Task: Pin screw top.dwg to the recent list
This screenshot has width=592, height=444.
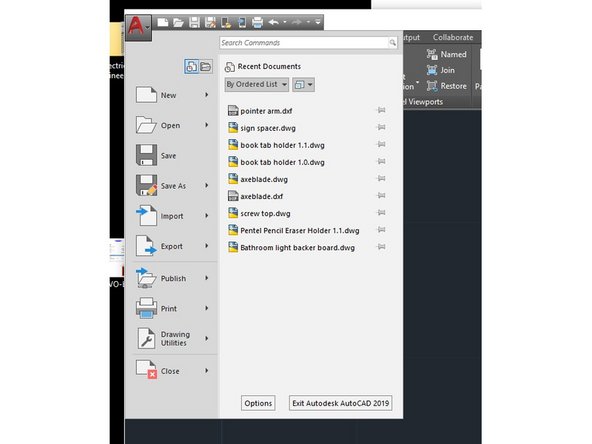Action: click(x=381, y=213)
